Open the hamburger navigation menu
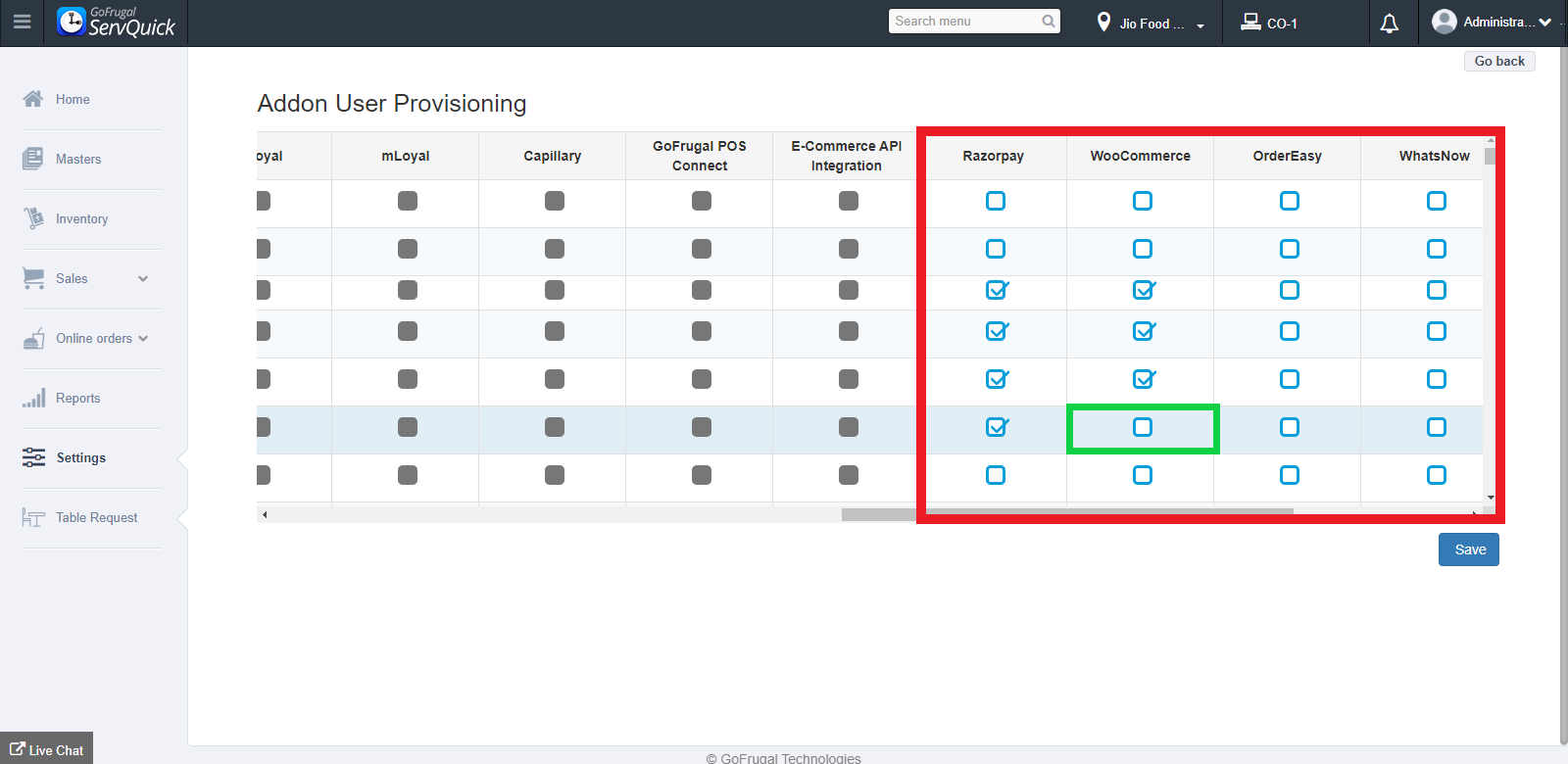Image resolution: width=1568 pixels, height=764 pixels. point(22,22)
